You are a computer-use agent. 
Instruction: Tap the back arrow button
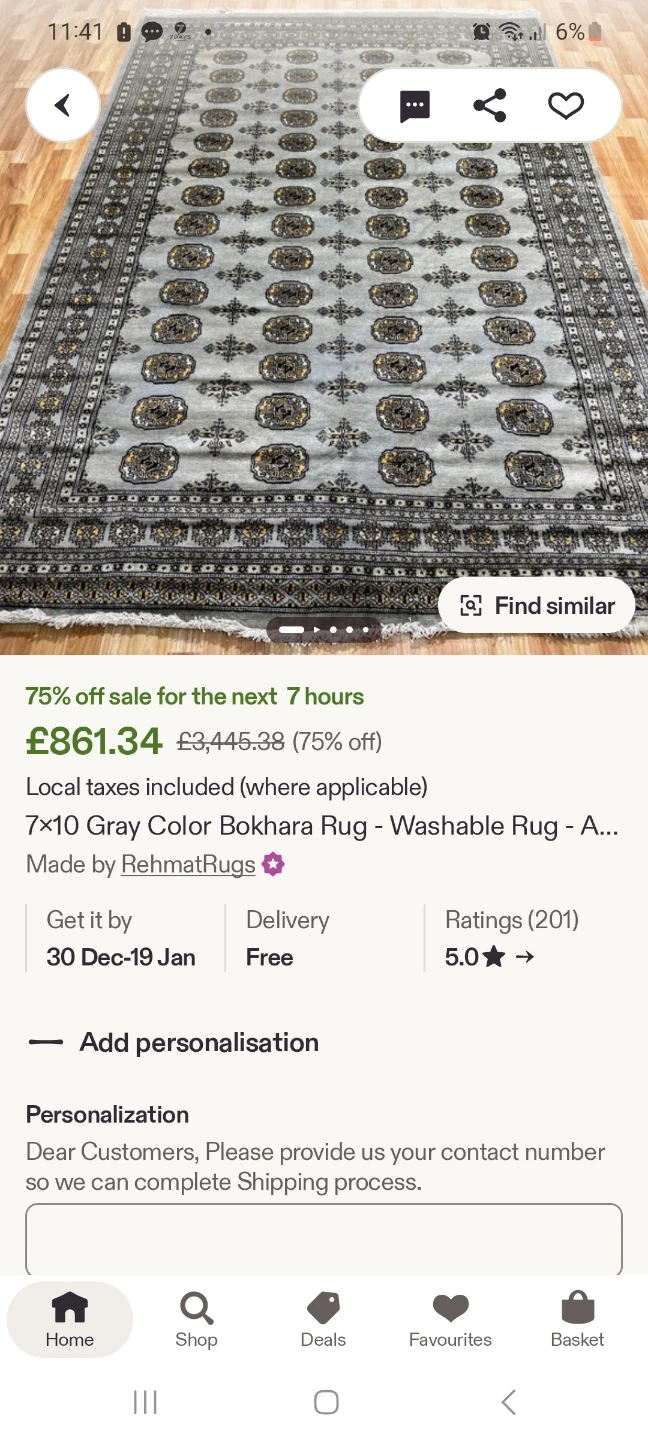(x=63, y=105)
